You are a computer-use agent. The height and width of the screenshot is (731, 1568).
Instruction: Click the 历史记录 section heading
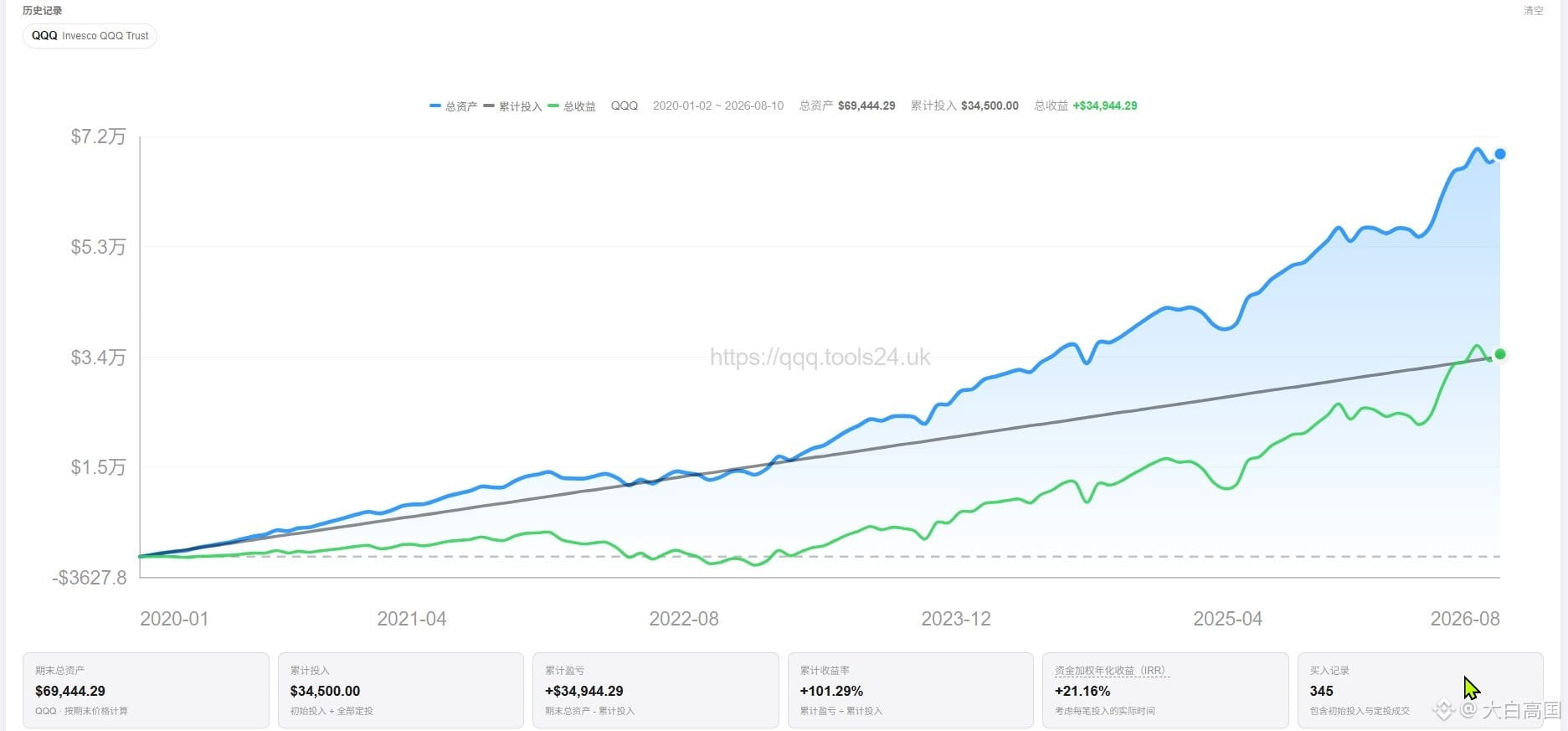click(43, 11)
